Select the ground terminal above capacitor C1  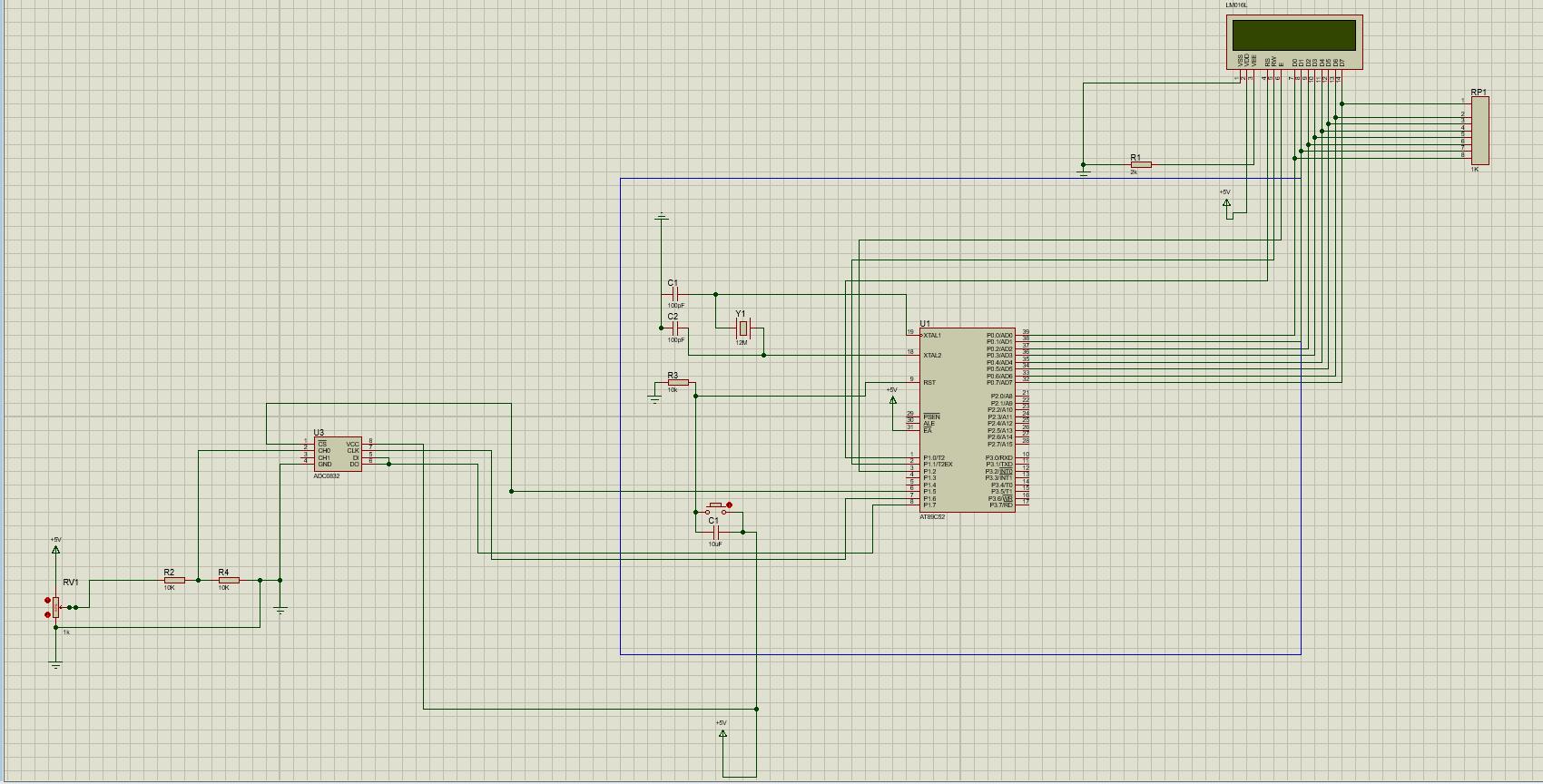(662, 218)
